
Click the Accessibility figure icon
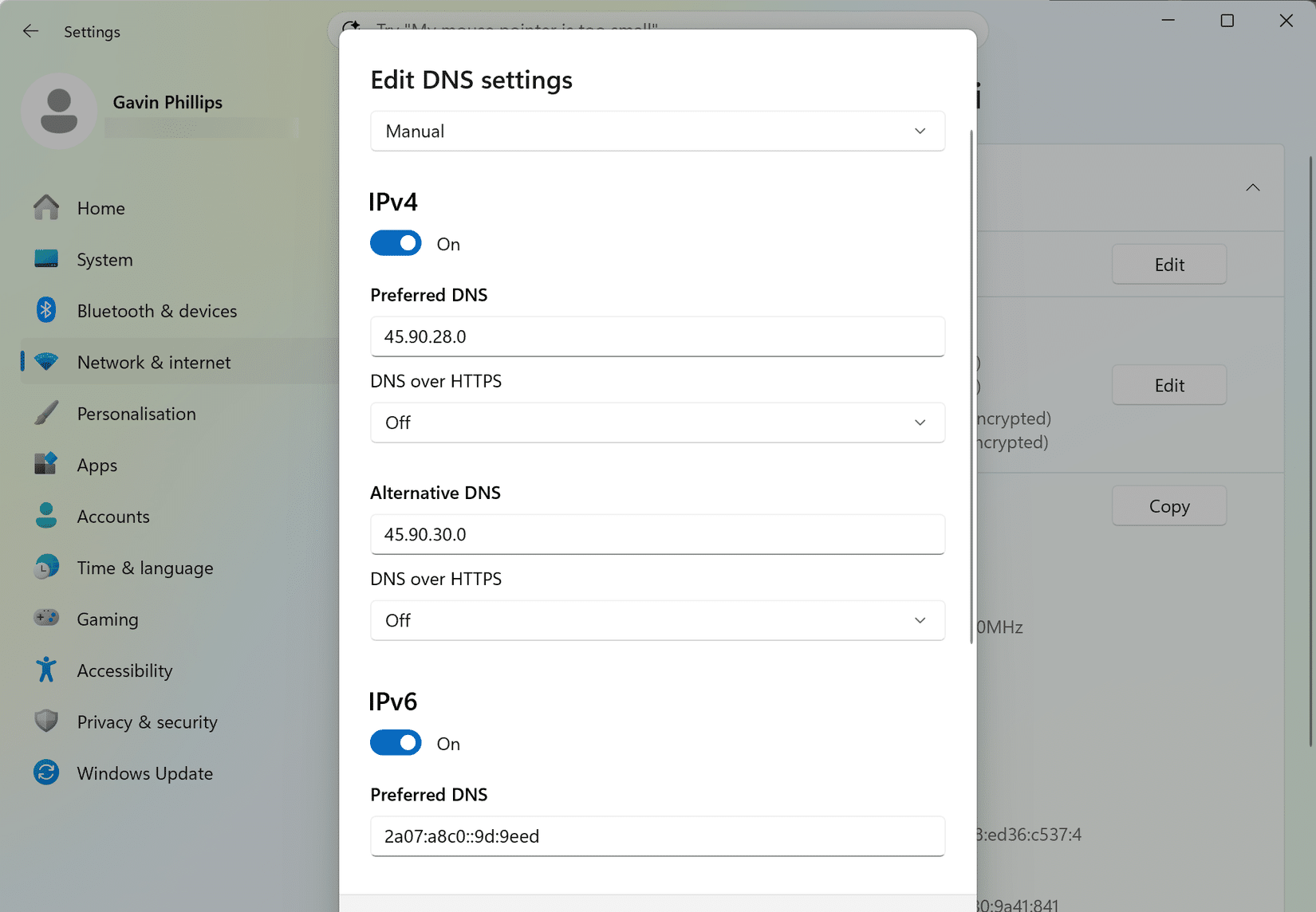[x=46, y=670]
